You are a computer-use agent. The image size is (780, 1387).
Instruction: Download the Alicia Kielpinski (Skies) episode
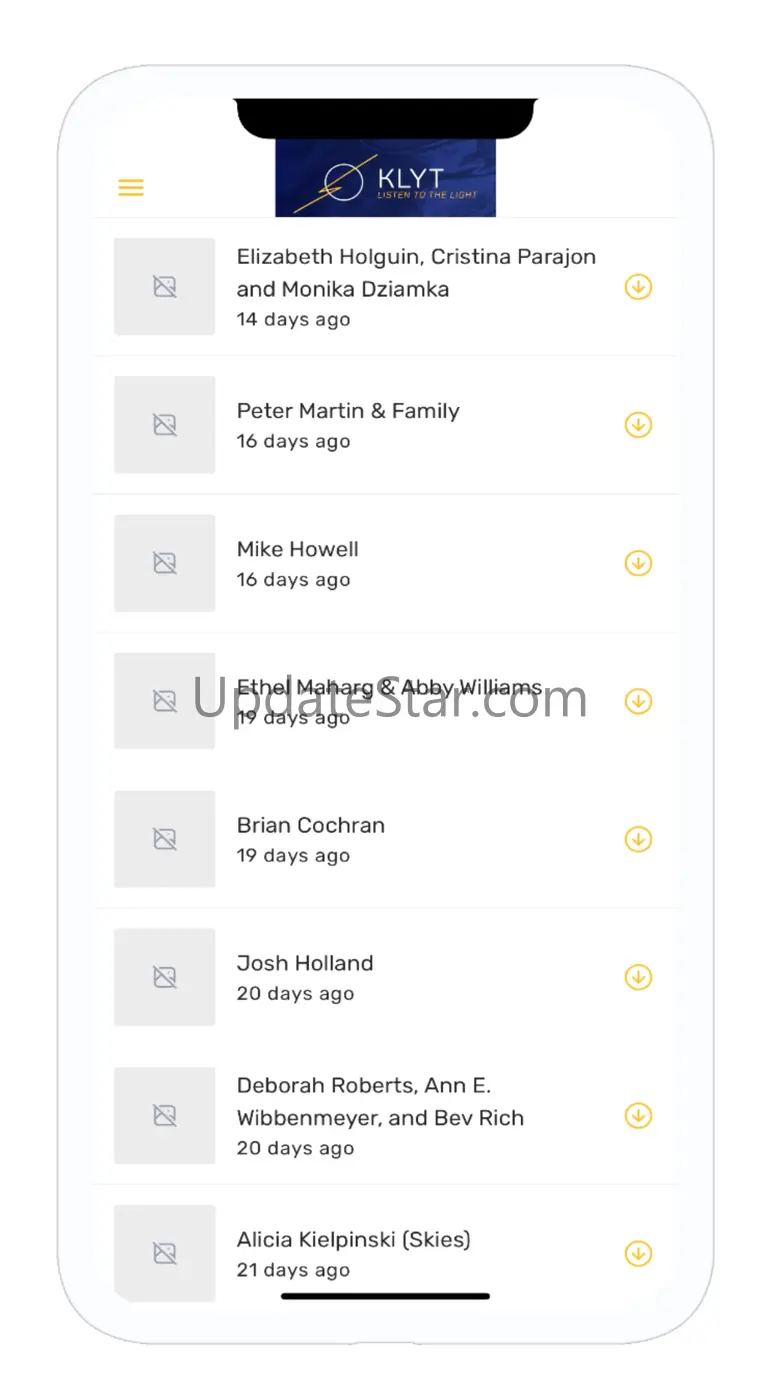[x=638, y=1253]
